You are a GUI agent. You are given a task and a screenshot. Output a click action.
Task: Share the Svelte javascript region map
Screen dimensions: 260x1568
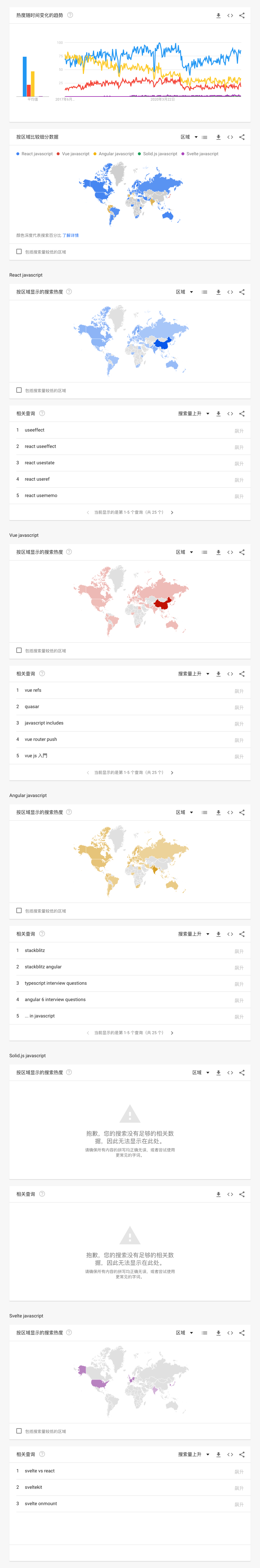pyautogui.click(x=242, y=1333)
